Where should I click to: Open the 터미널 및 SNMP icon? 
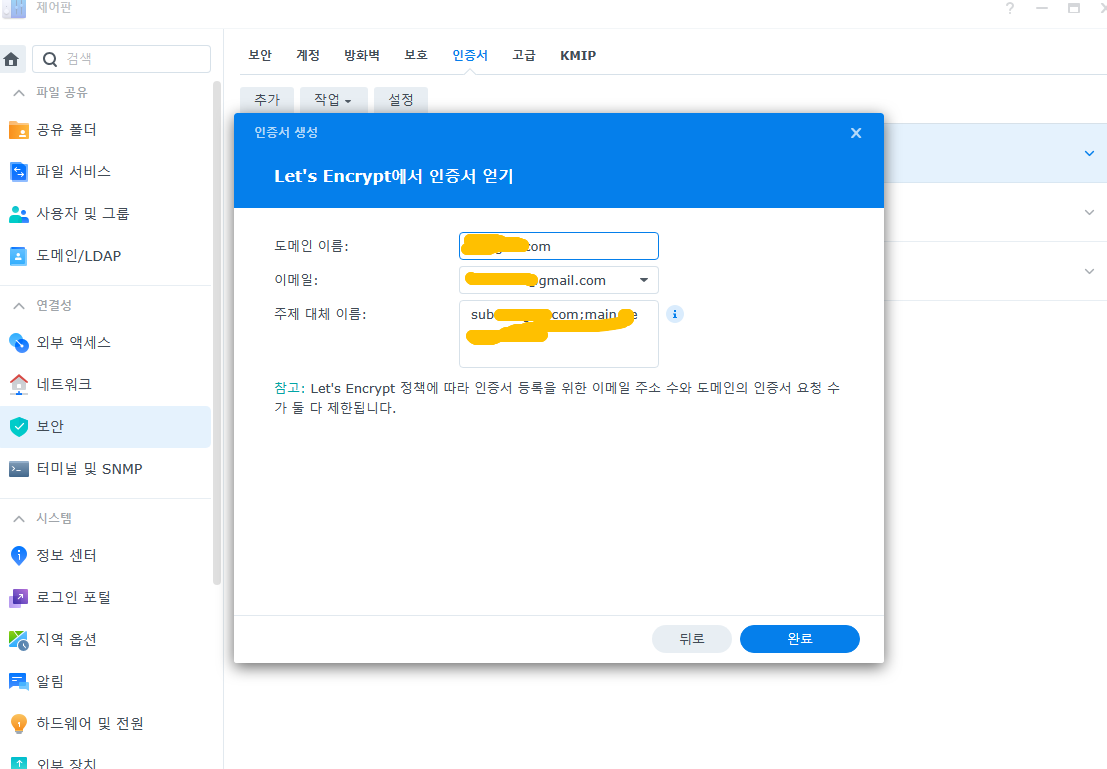click(18, 469)
